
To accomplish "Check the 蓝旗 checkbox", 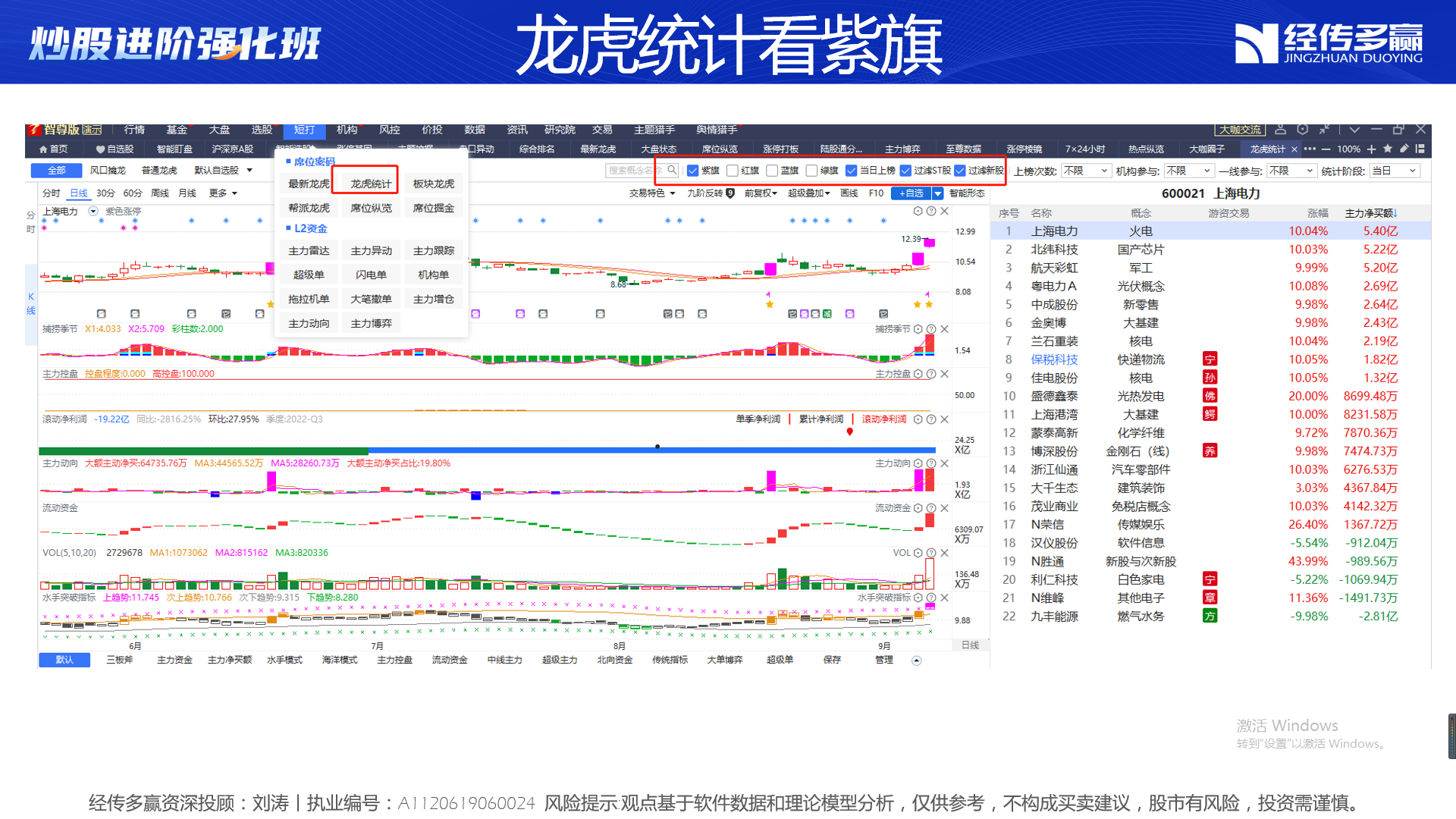I will click(772, 171).
